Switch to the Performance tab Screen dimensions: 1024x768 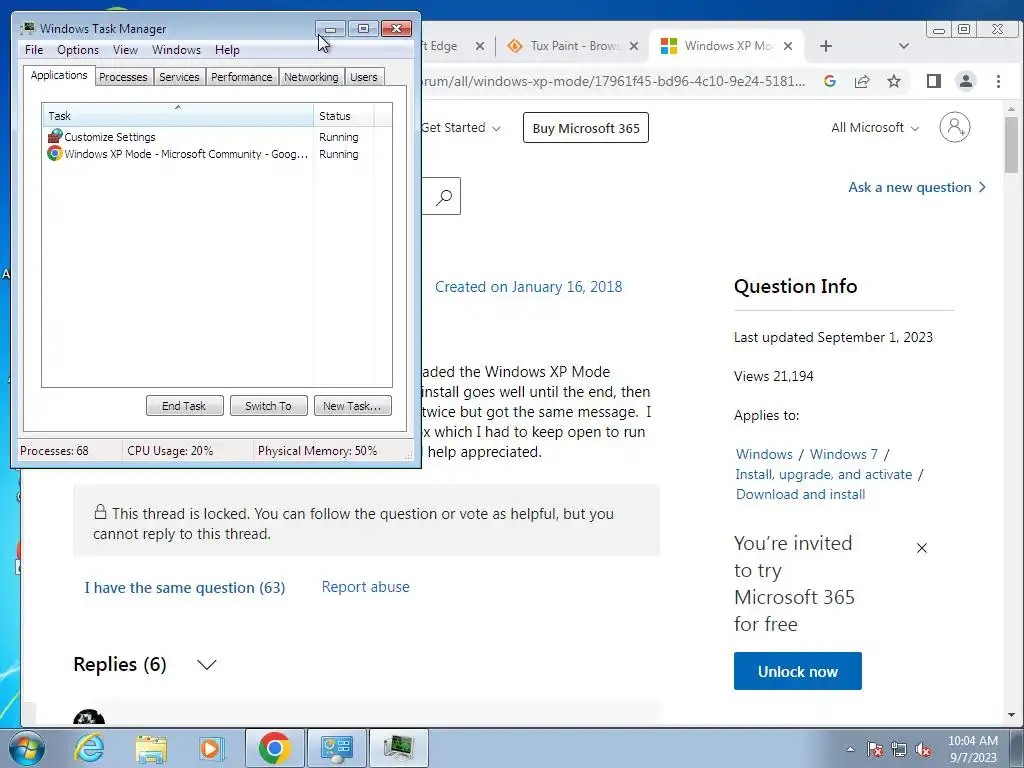(242, 77)
